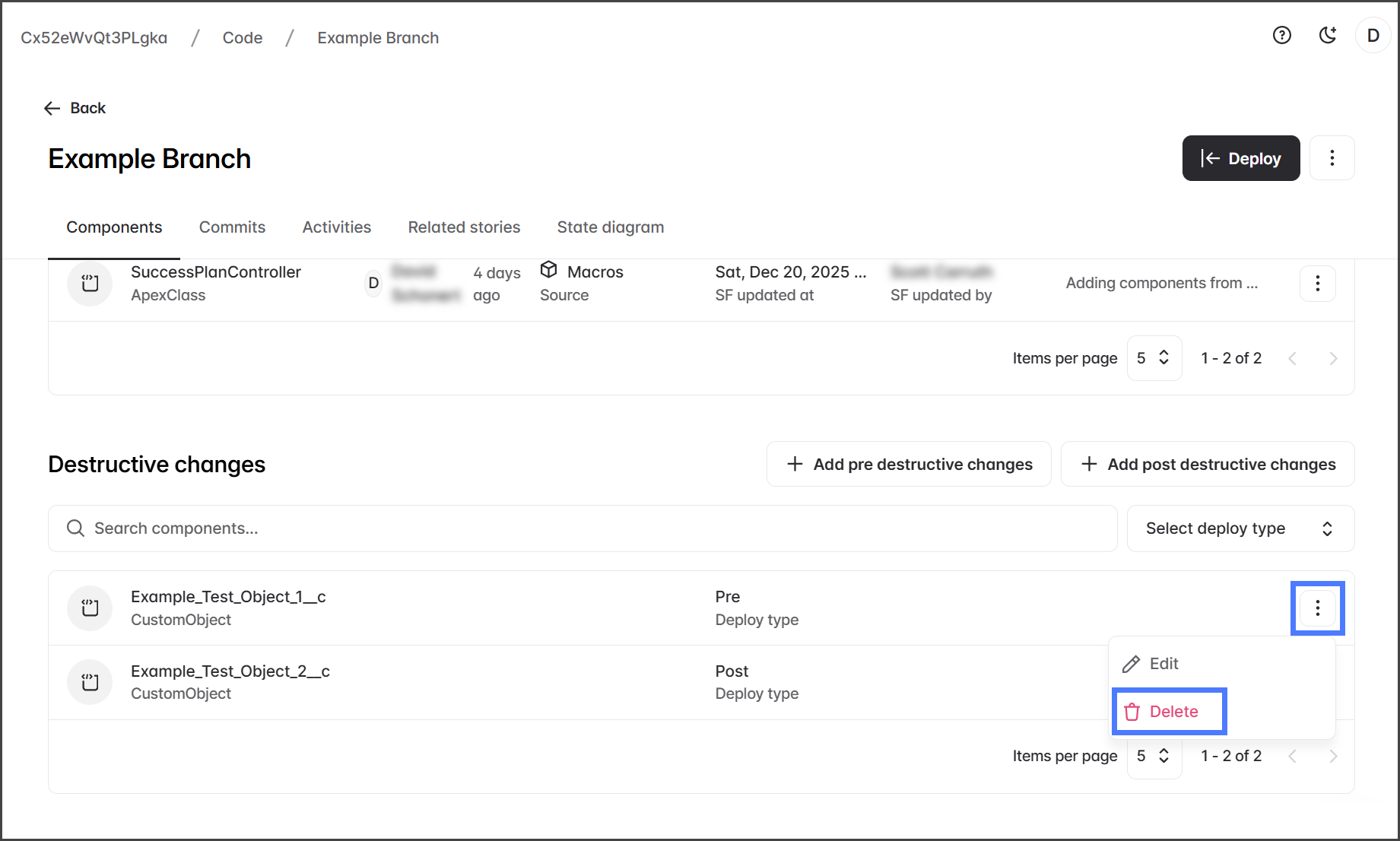This screenshot has height=841, width=1400.
Task: Go back using the Back arrow
Action: click(75, 108)
